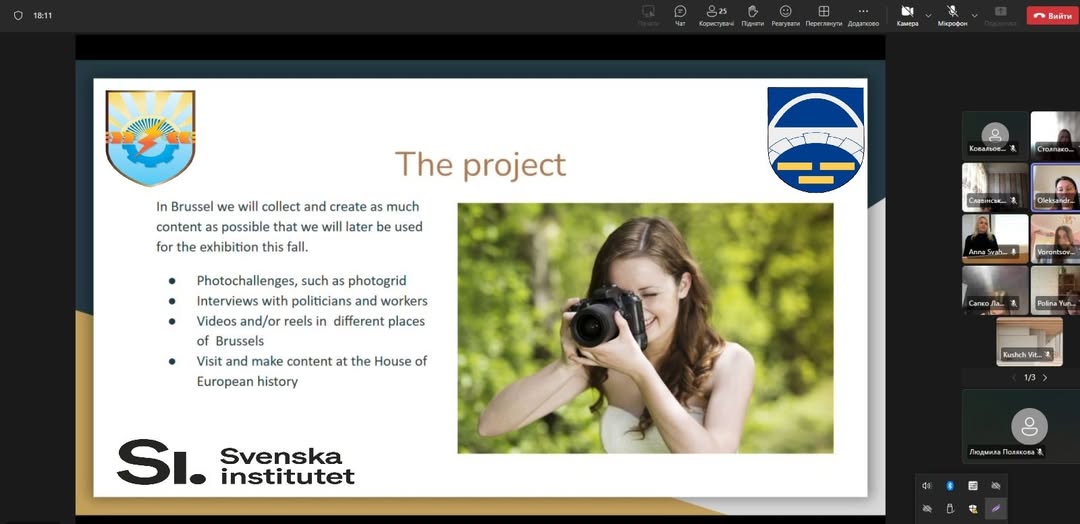Click the USB safely remove tray icon
Viewport: 1080px width, 524px height.
950,508
